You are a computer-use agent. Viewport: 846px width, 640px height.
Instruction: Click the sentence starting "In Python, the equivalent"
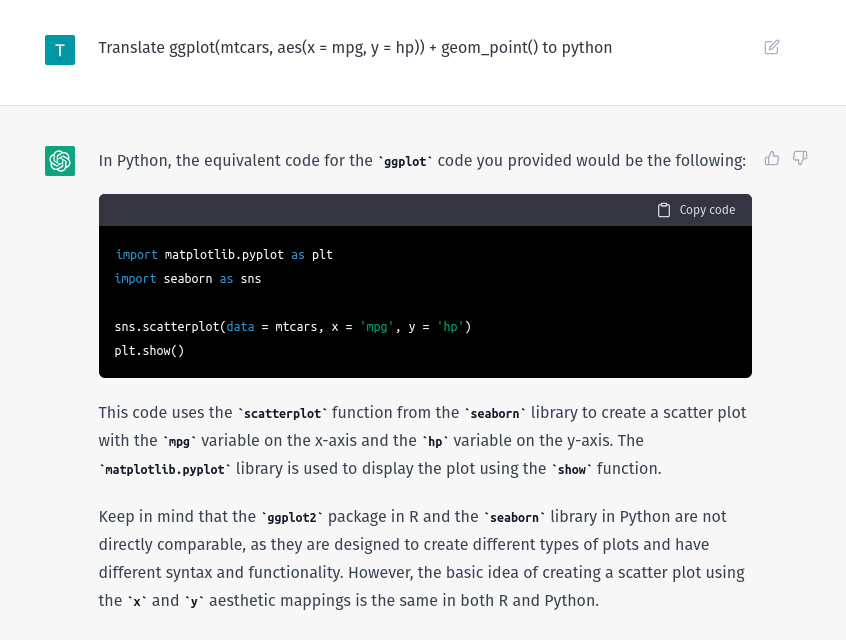click(422, 160)
